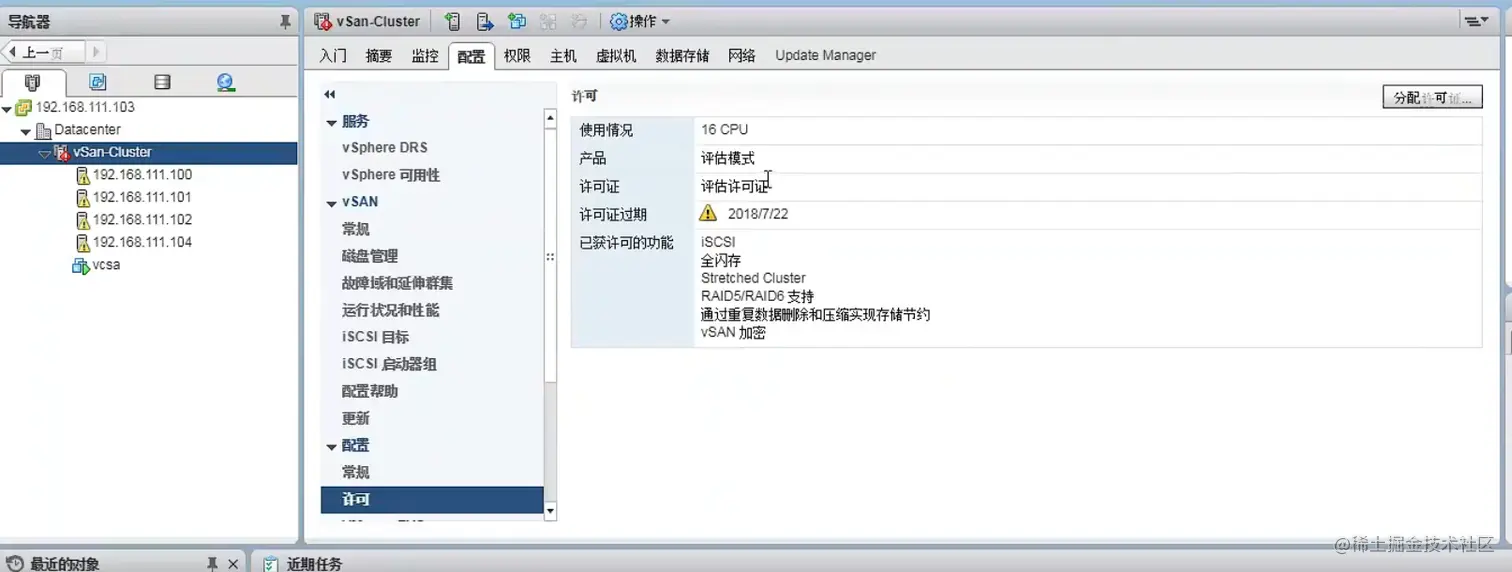Open the 操作 actions gear menu
1512x572 pixels.
[x=640, y=21]
